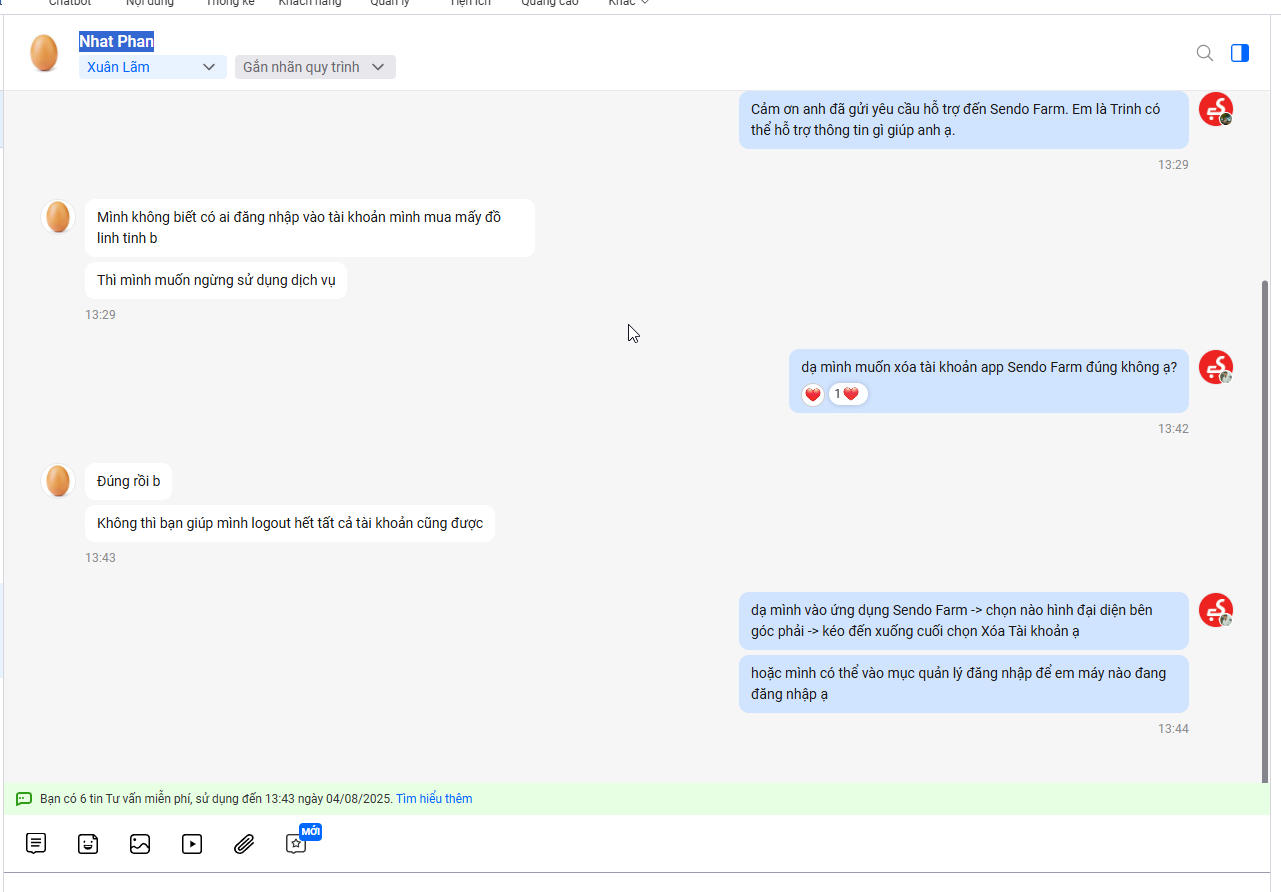Click egg avatar beside 'Đúng rồi b' message
The height and width of the screenshot is (892, 1281).
[58, 481]
